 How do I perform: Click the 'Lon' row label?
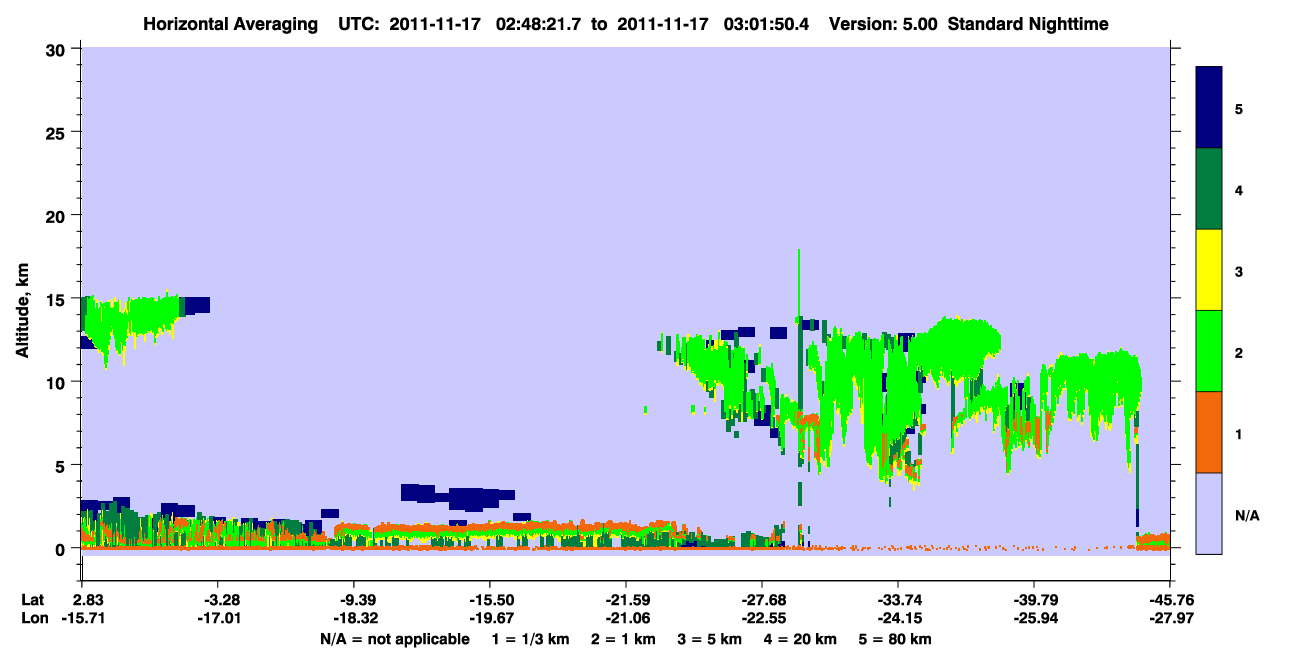[33, 619]
